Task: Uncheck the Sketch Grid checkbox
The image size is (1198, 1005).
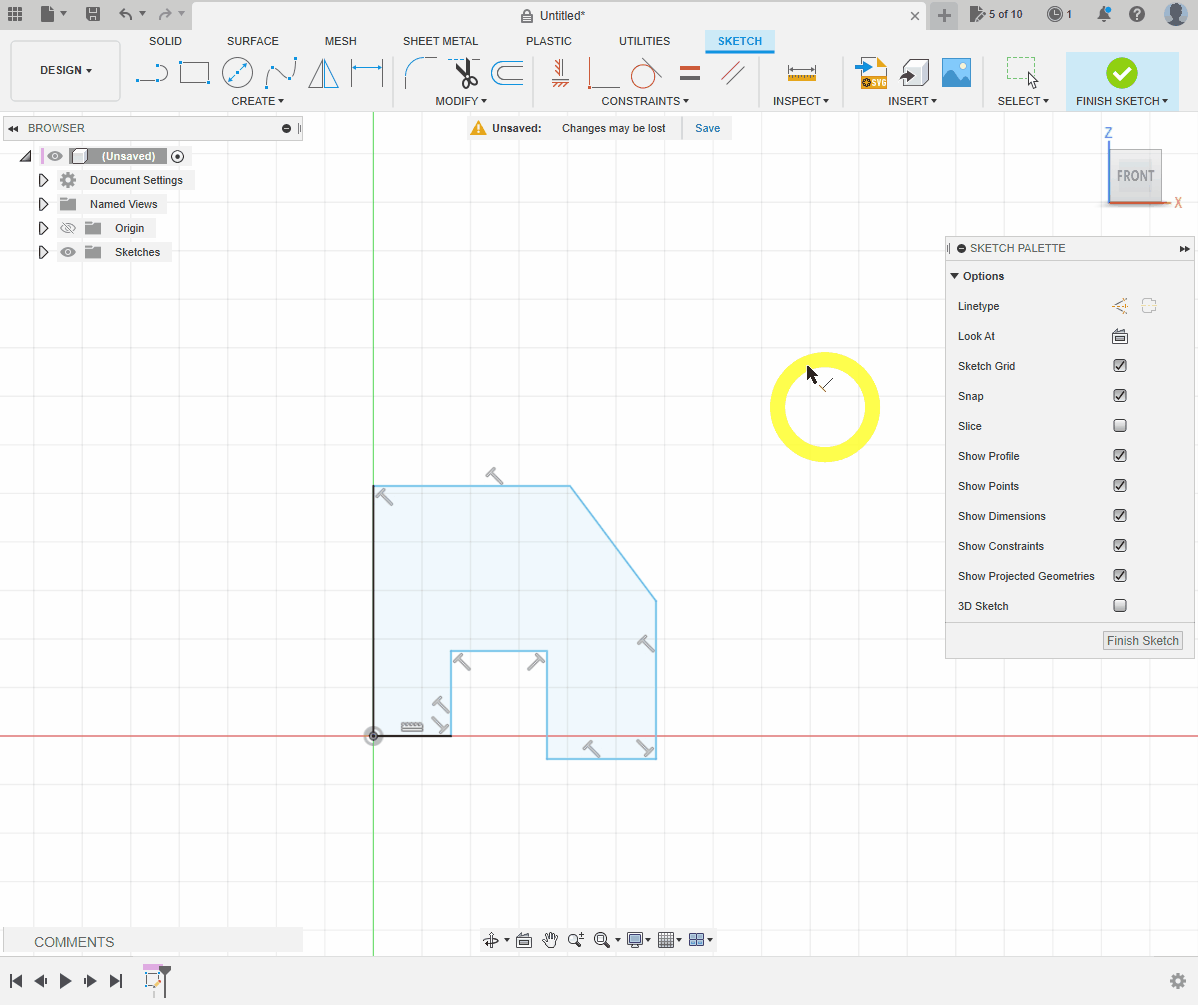Action: click(1120, 366)
